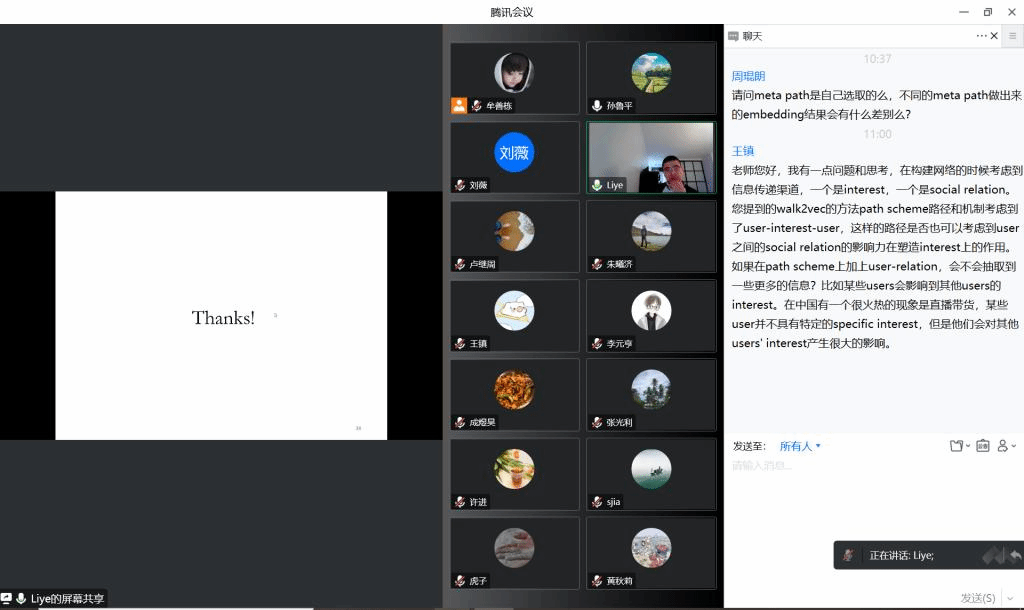Click the reply arrow icon in speaking notification
Screen dimensions: 1024x610
pyautogui.click(x=1016, y=555)
